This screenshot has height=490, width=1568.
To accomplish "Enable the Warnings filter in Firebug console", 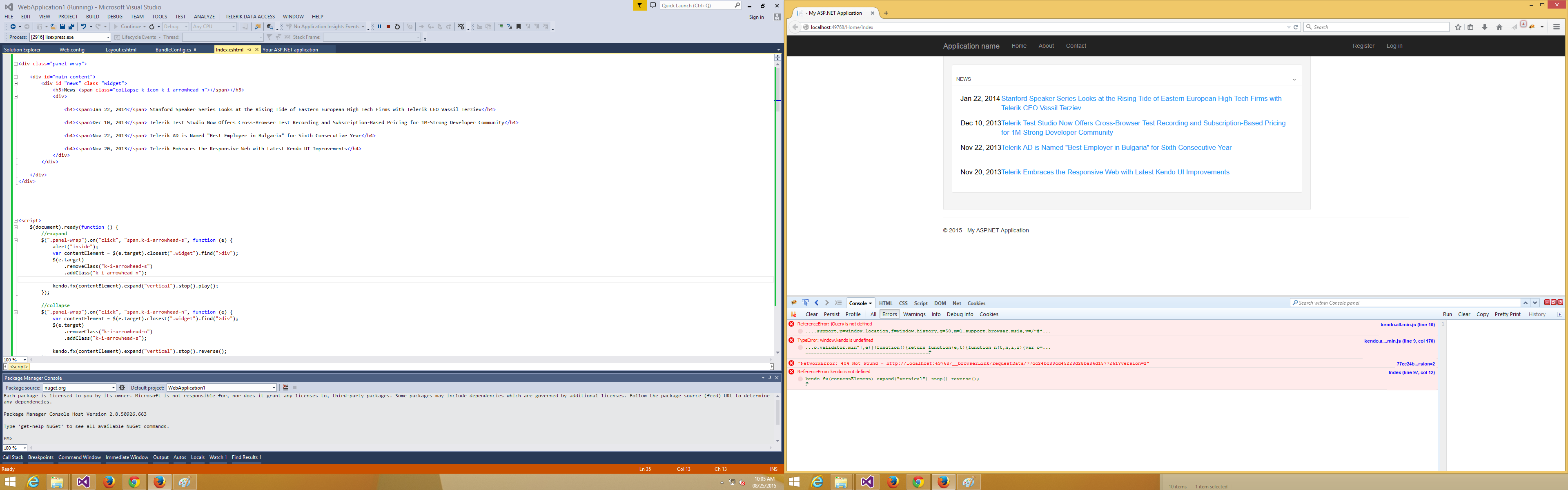I will click(x=914, y=315).
